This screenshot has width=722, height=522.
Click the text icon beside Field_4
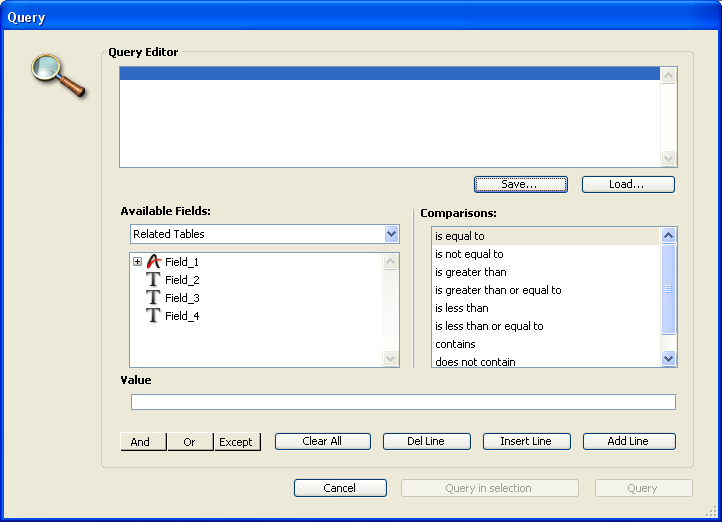(153, 316)
